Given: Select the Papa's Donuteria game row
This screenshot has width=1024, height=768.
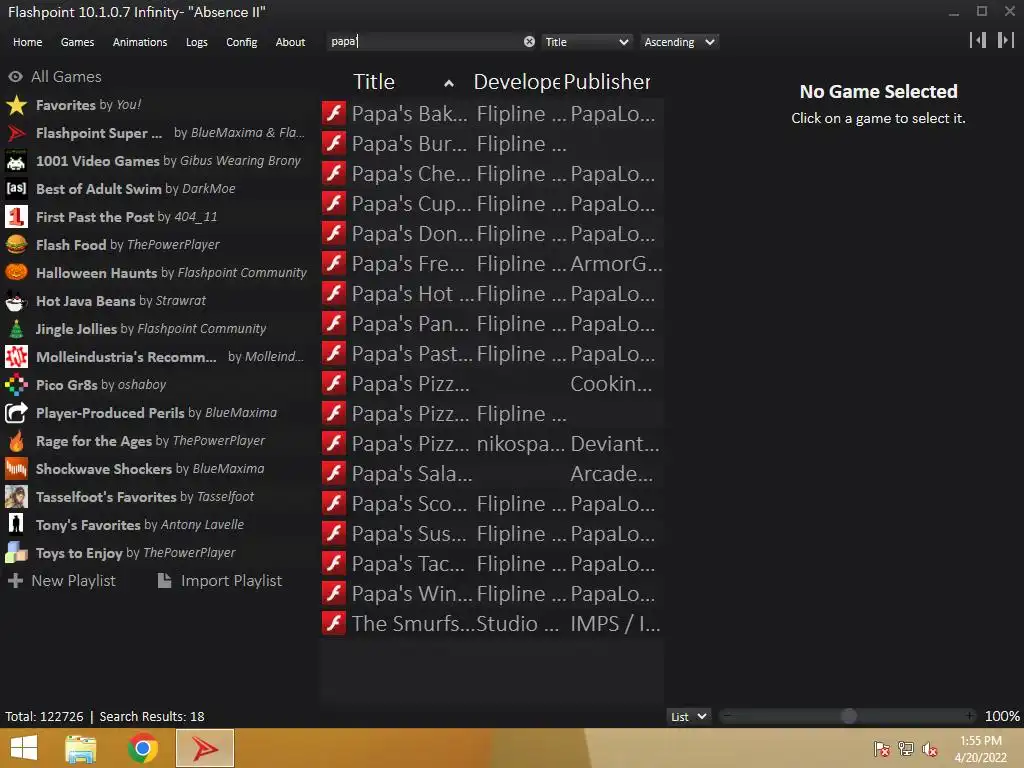Looking at the screenshot, I should pos(492,233).
